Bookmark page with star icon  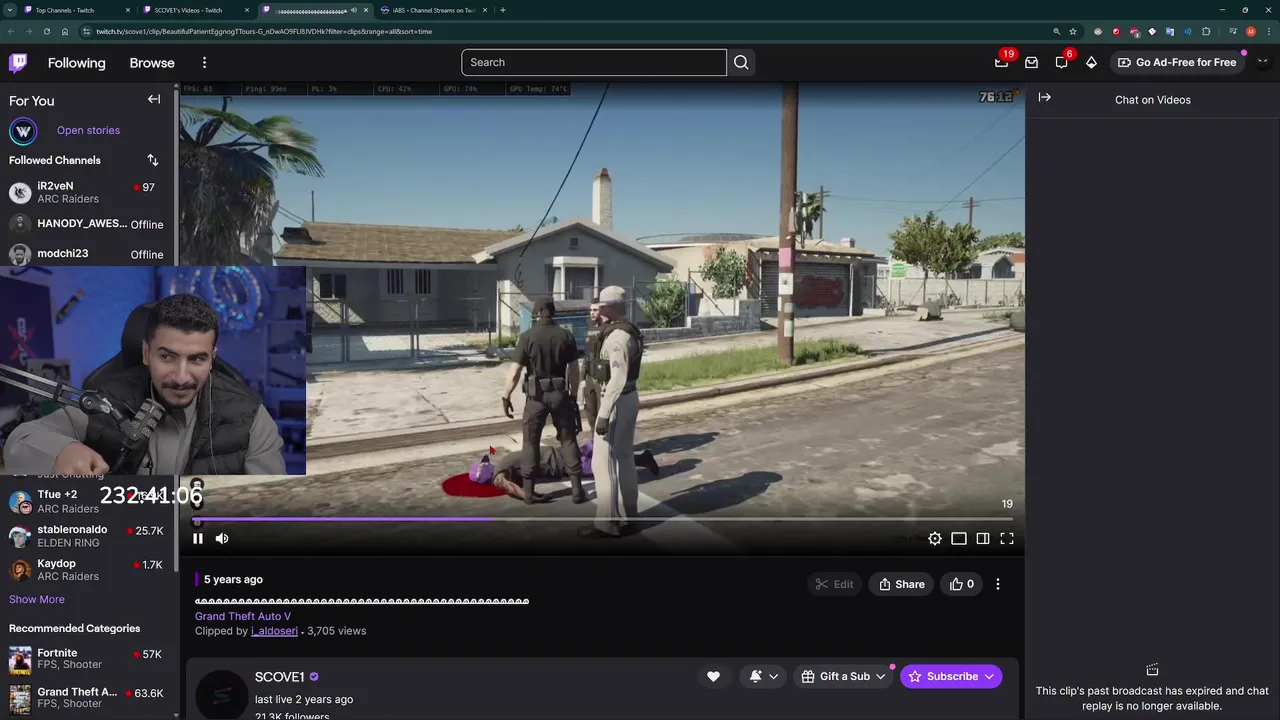click(x=1073, y=31)
